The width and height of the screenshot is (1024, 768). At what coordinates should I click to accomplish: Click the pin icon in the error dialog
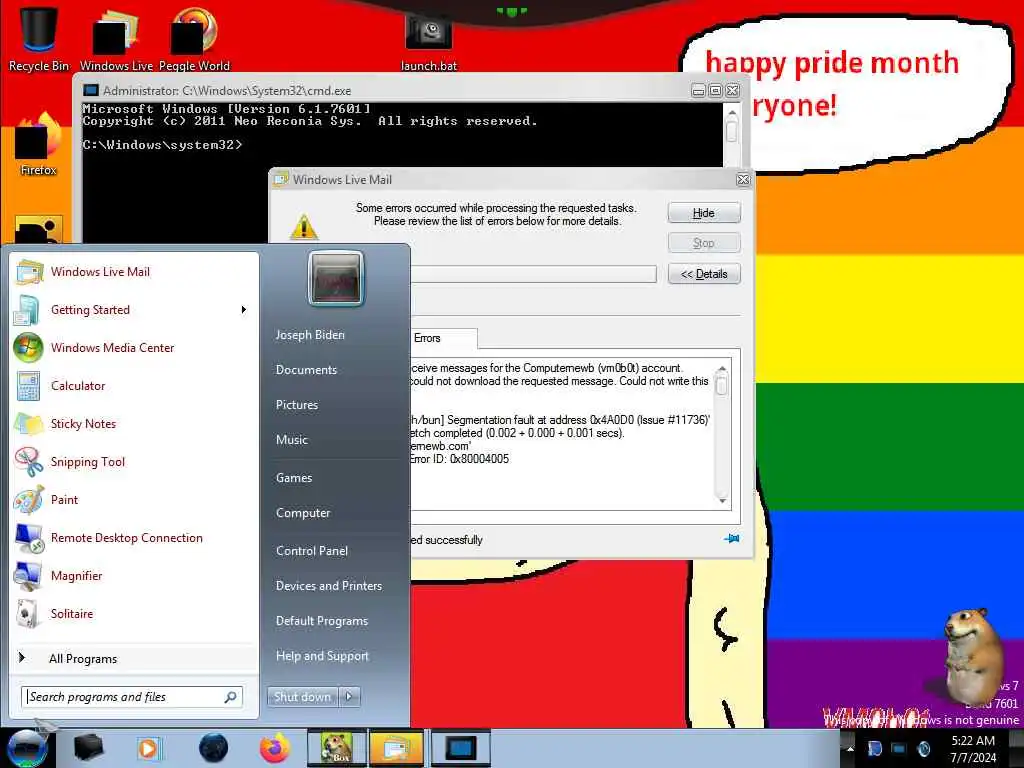pos(731,539)
